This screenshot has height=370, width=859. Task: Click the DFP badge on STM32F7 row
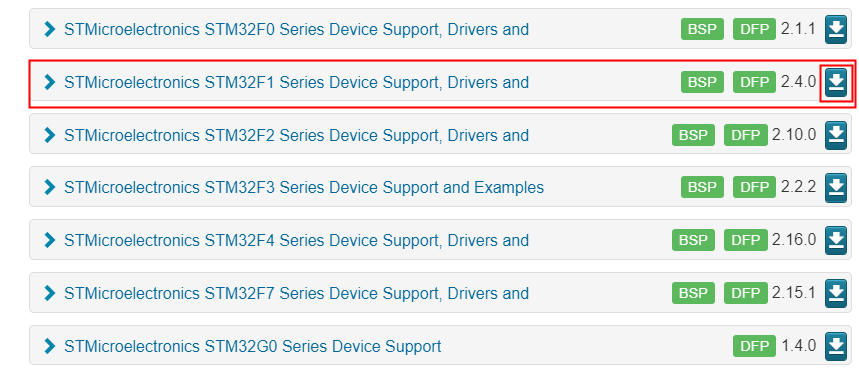[x=746, y=293]
